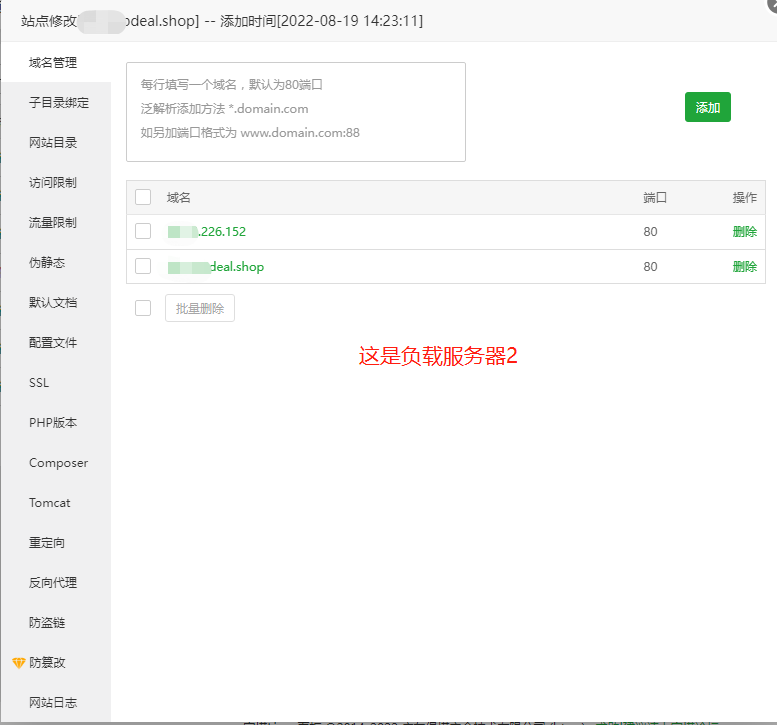Toggle checkbox beside 批量删除

pyautogui.click(x=143, y=308)
